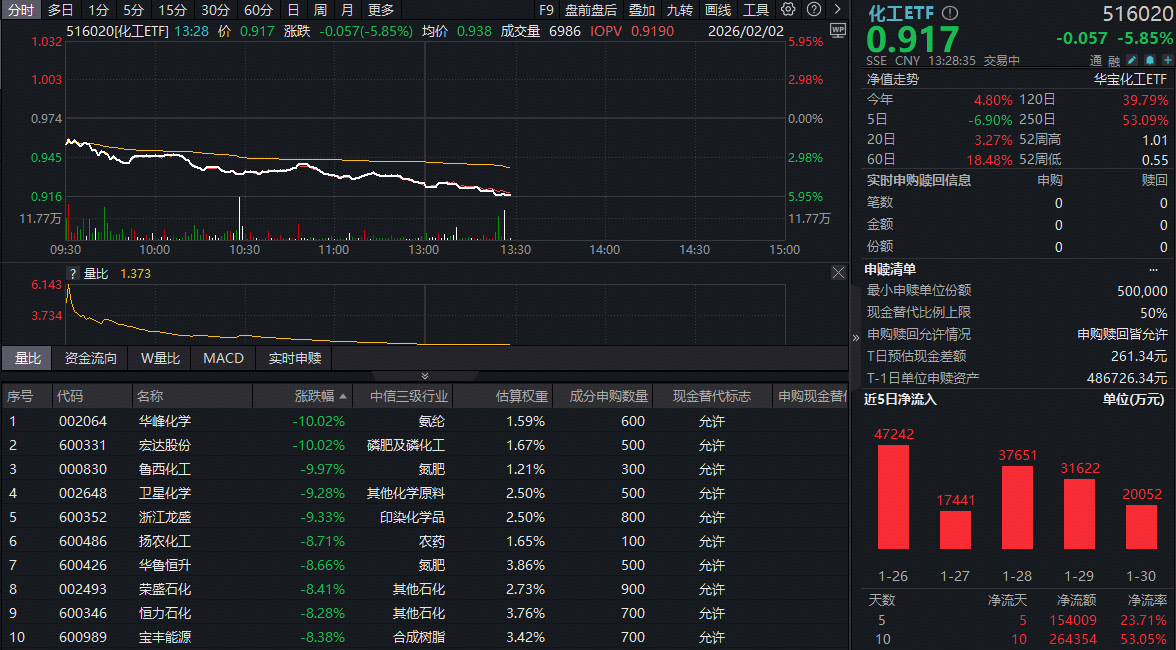Switch to the MACD tab
Viewport: 1176px width, 650px height.
(x=222, y=359)
